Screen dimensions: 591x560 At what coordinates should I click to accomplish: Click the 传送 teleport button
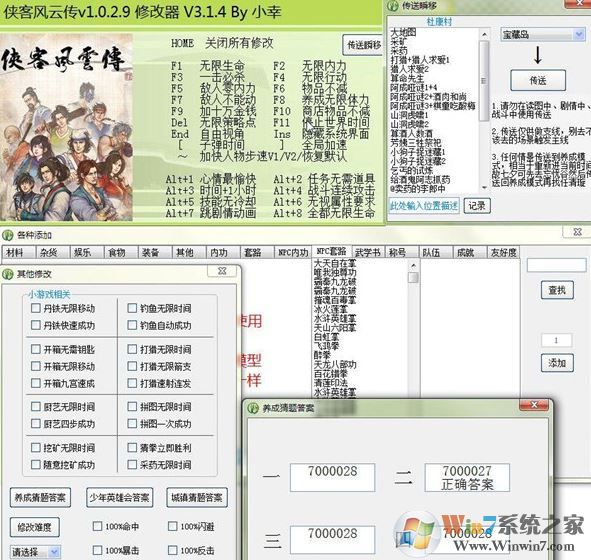538,80
